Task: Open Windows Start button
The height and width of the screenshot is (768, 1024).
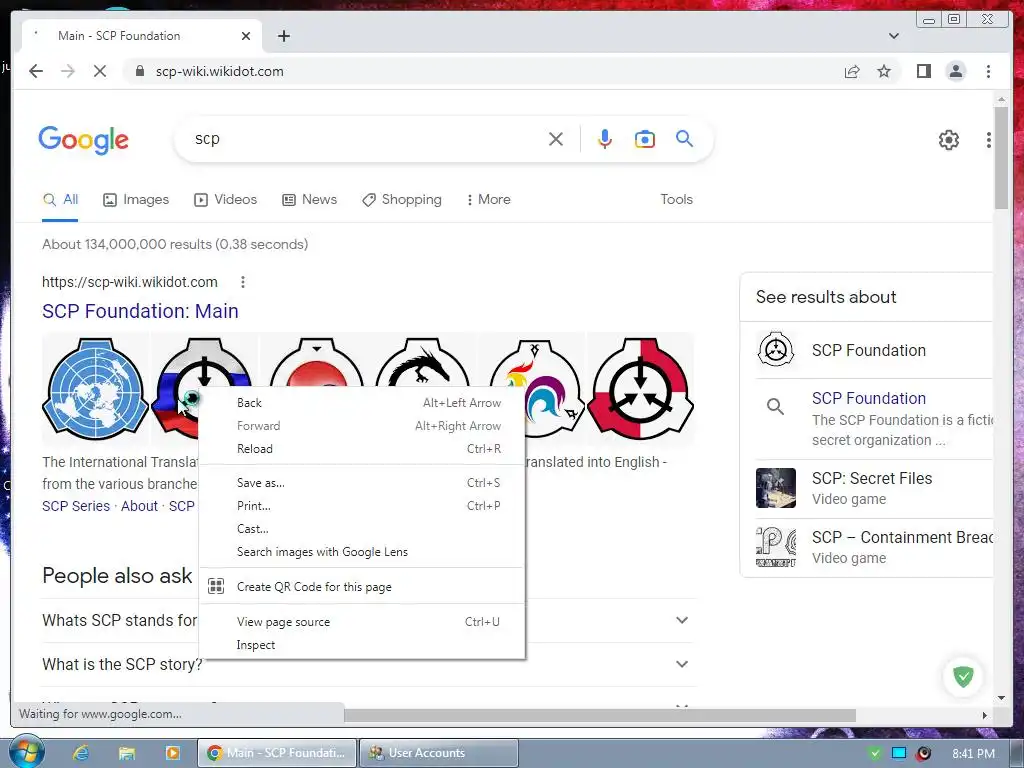Action: (27, 752)
